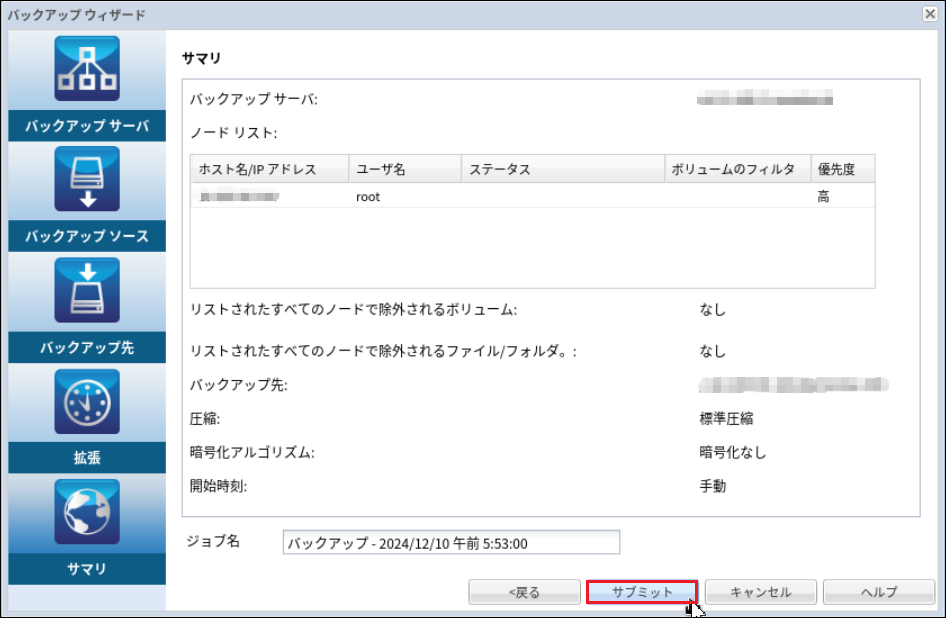Open the Summary globe icon step

tap(87, 512)
